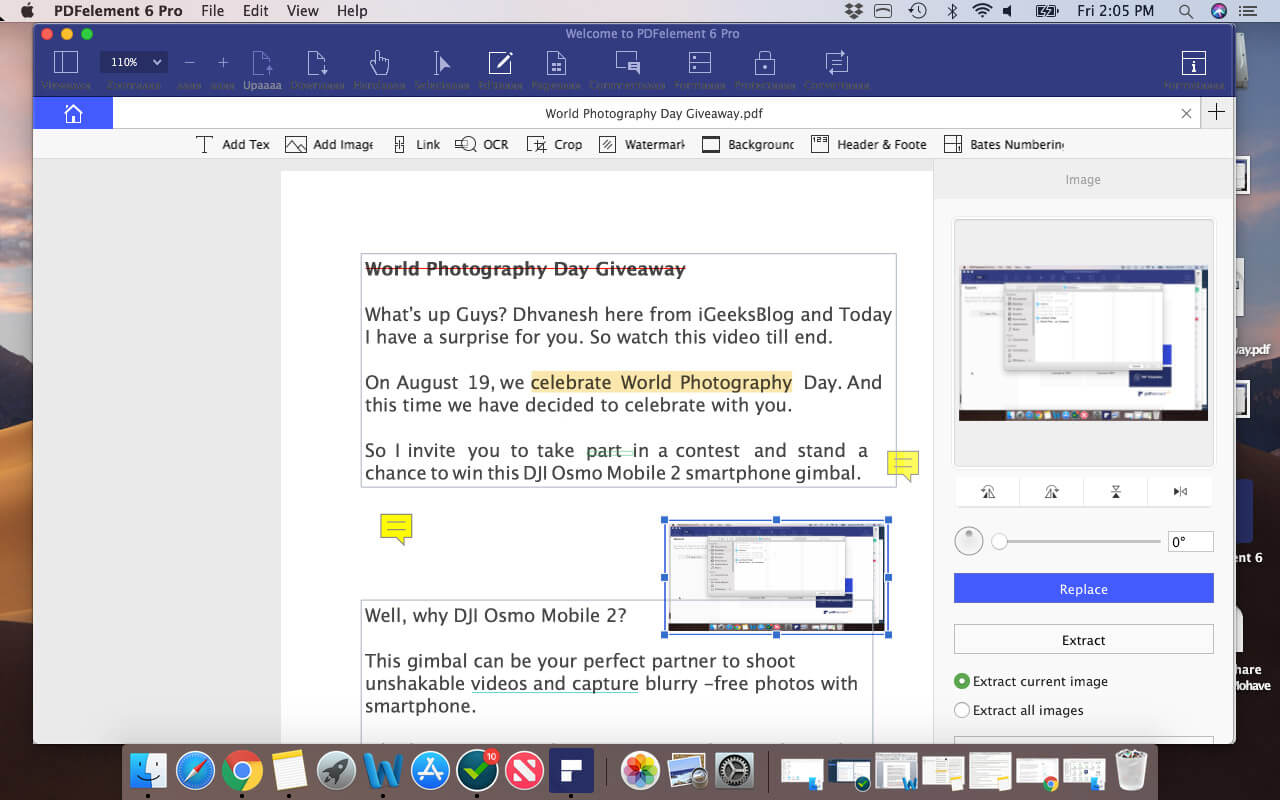Click the blue Replace button
The image size is (1280, 800).
click(x=1084, y=589)
